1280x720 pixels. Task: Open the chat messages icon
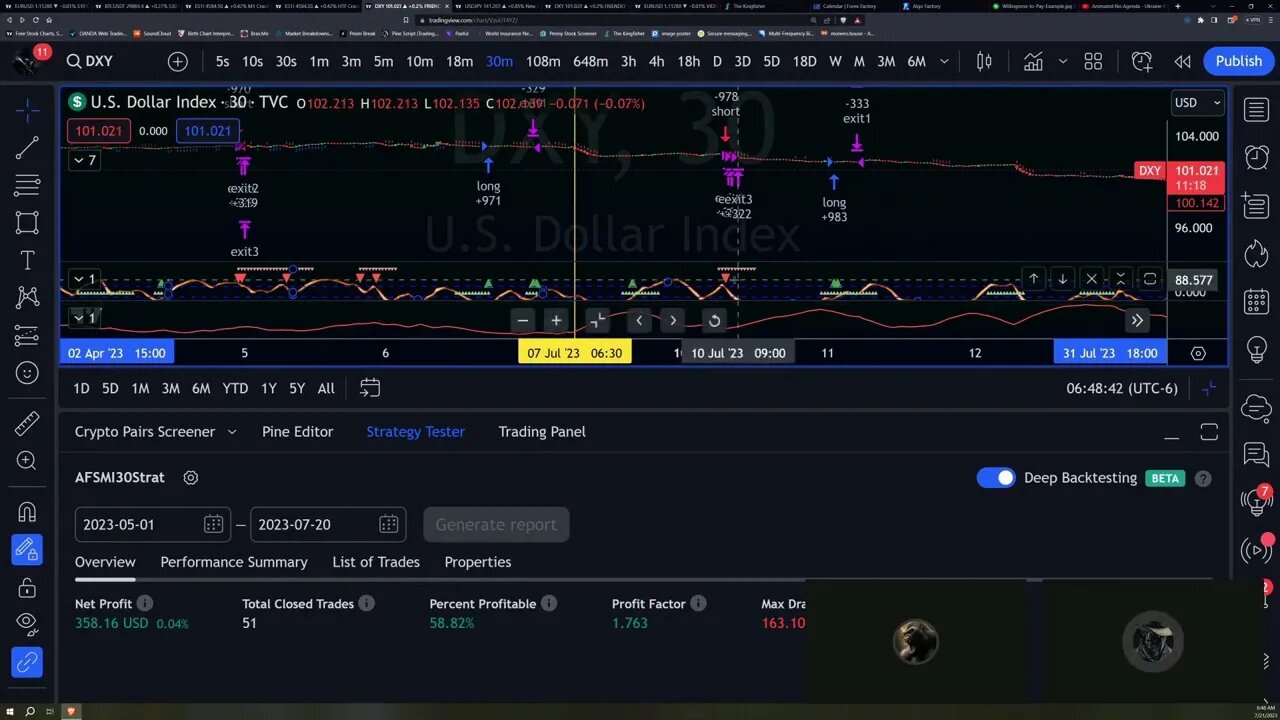(x=1256, y=455)
